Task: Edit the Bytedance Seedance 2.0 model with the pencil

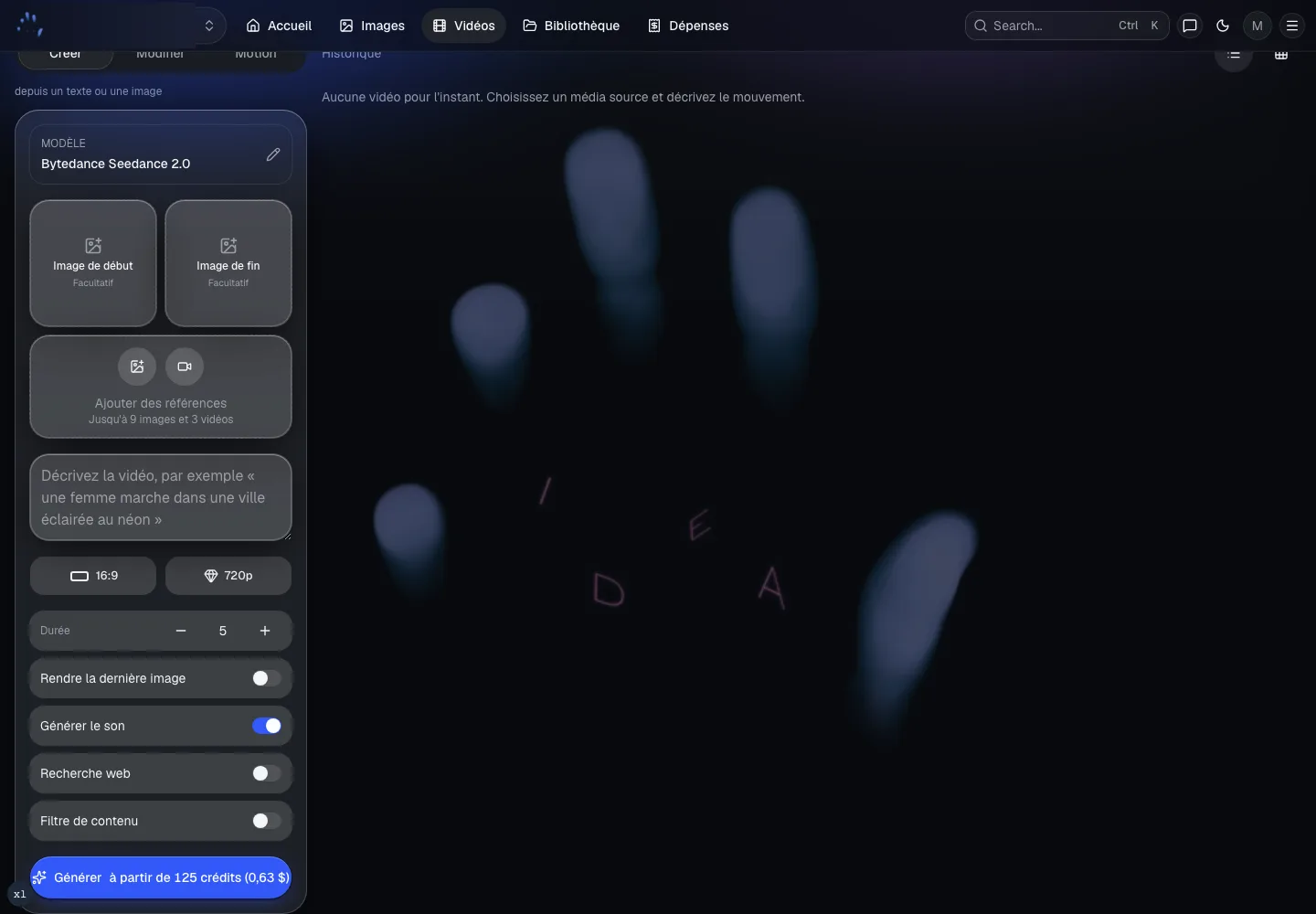Action: [x=273, y=154]
